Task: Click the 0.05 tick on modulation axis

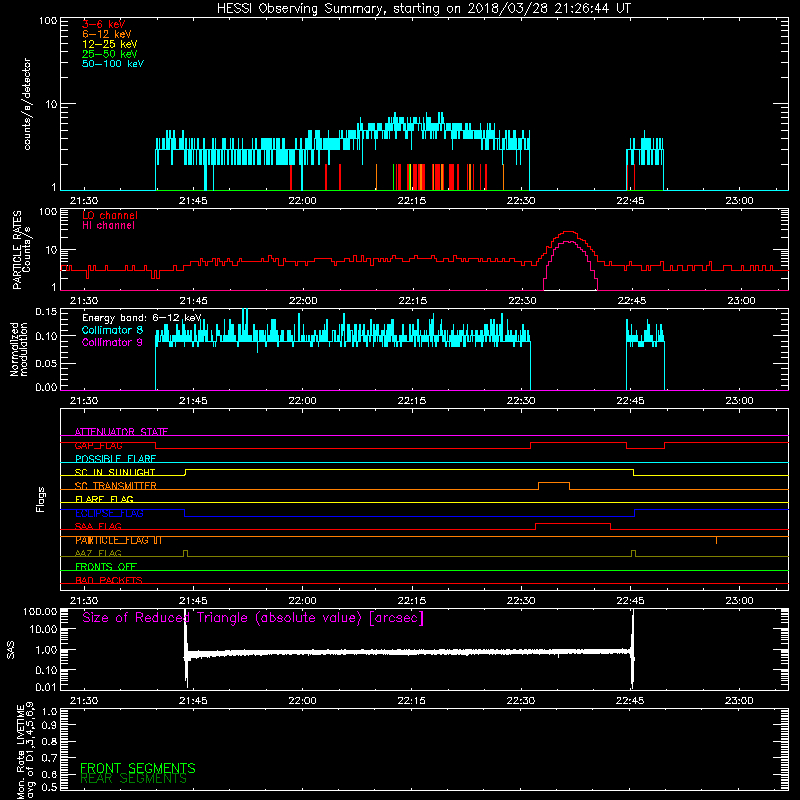Action: [46, 363]
